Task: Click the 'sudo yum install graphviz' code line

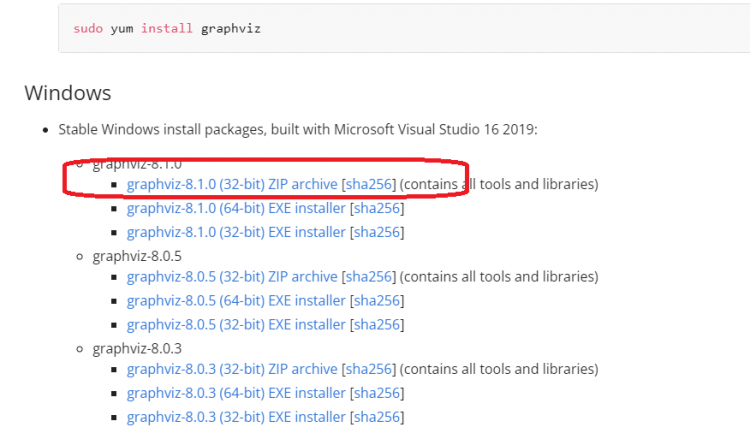Action: point(167,29)
